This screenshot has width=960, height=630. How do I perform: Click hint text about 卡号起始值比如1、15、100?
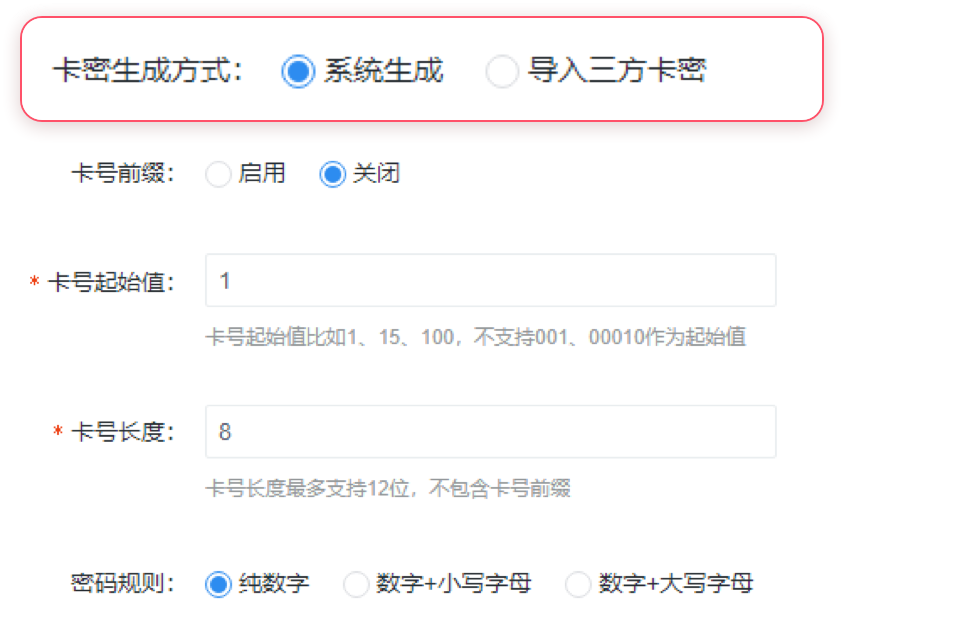[476, 337]
